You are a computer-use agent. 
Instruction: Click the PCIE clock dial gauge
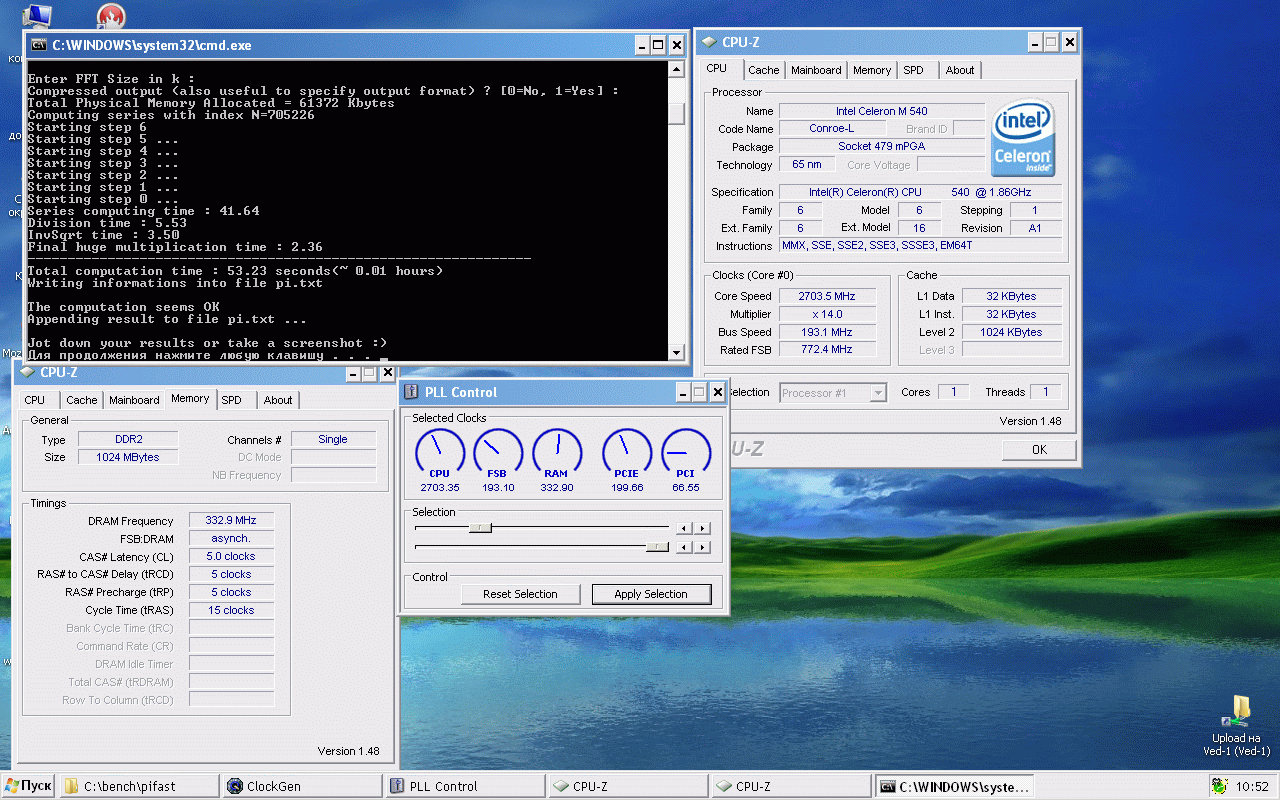click(x=626, y=455)
